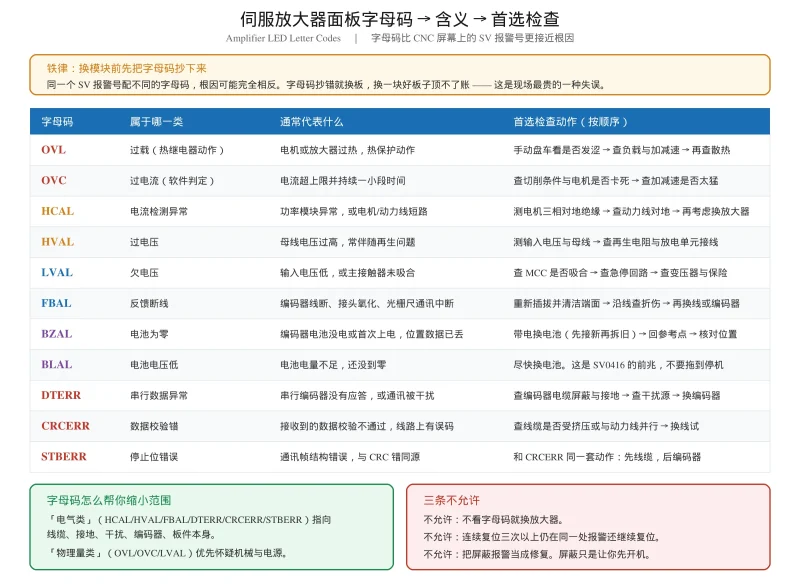The height and width of the screenshot is (587, 800).
Task: Click the 「电气类」 explanation line
Action: [x=189, y=527]
